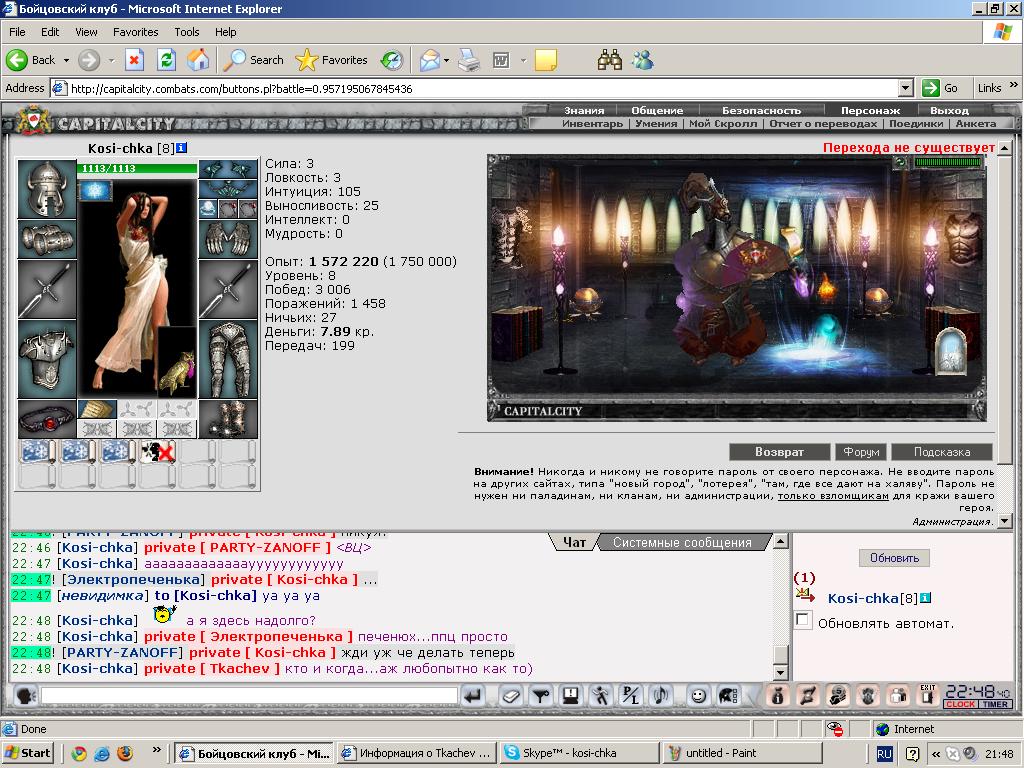The height and width of the screenshot is (768, 1024).
Task: Click the 1113/1113 health bar
Action: coord(137,168)
